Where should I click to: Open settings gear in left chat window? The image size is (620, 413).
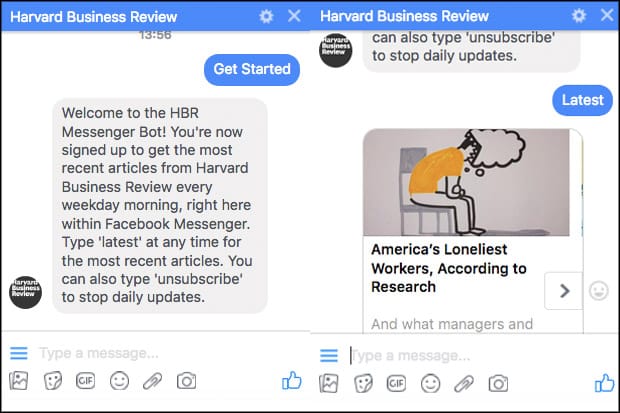266,16
